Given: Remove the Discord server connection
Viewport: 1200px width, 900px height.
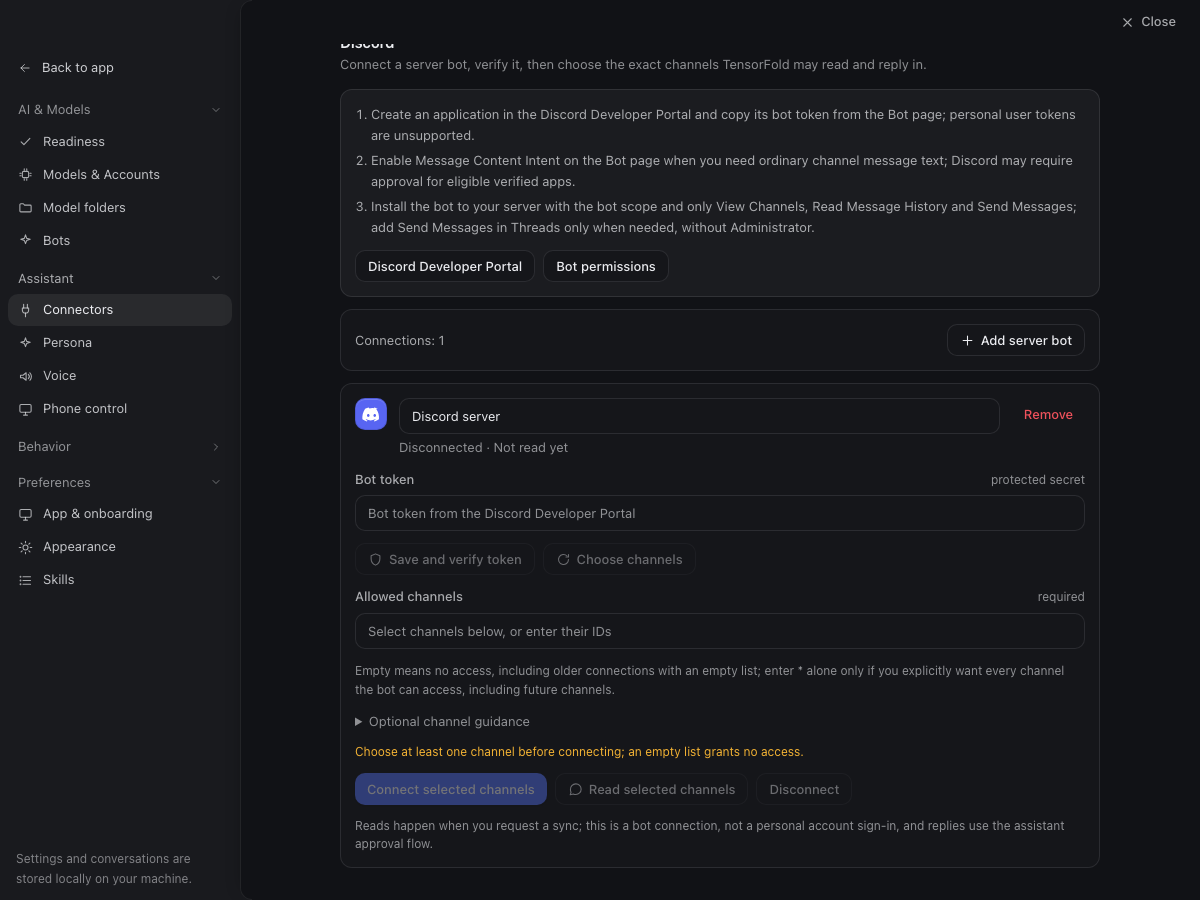Looking at the screenshot, I should point(1048,415).
